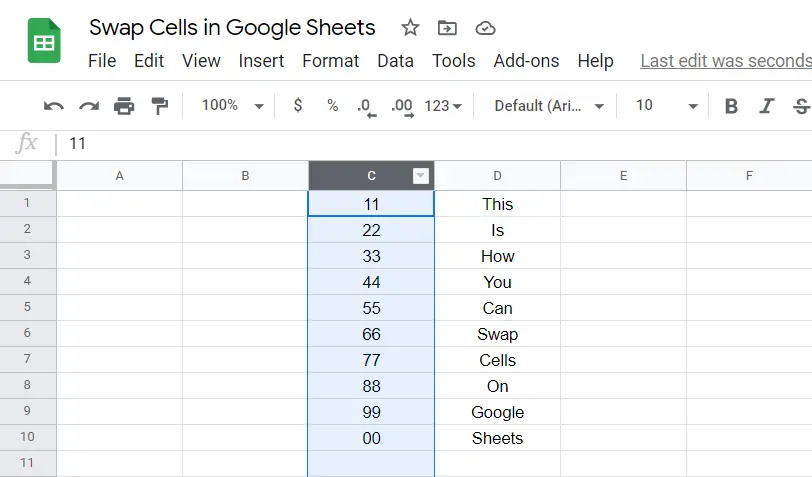
Task: Open the column C header dropdown arrow
Action: pos(420,176)
